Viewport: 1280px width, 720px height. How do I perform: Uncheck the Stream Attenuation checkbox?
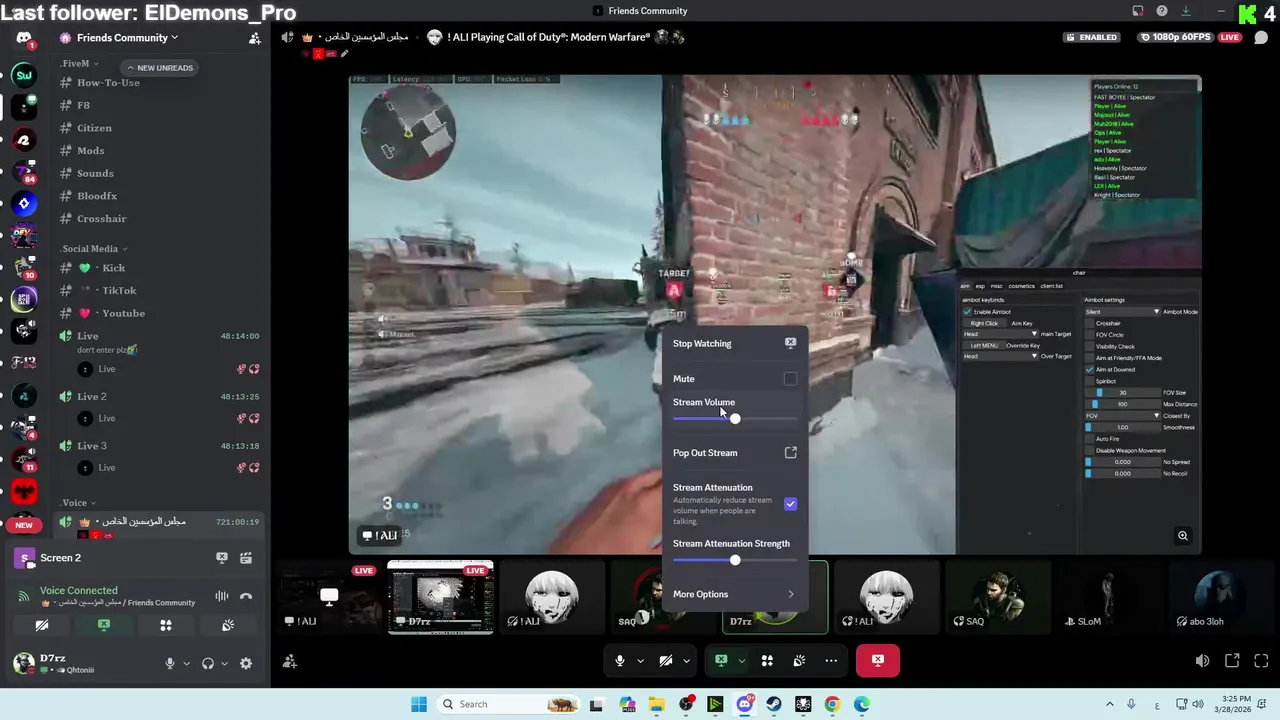pos(790,504)
